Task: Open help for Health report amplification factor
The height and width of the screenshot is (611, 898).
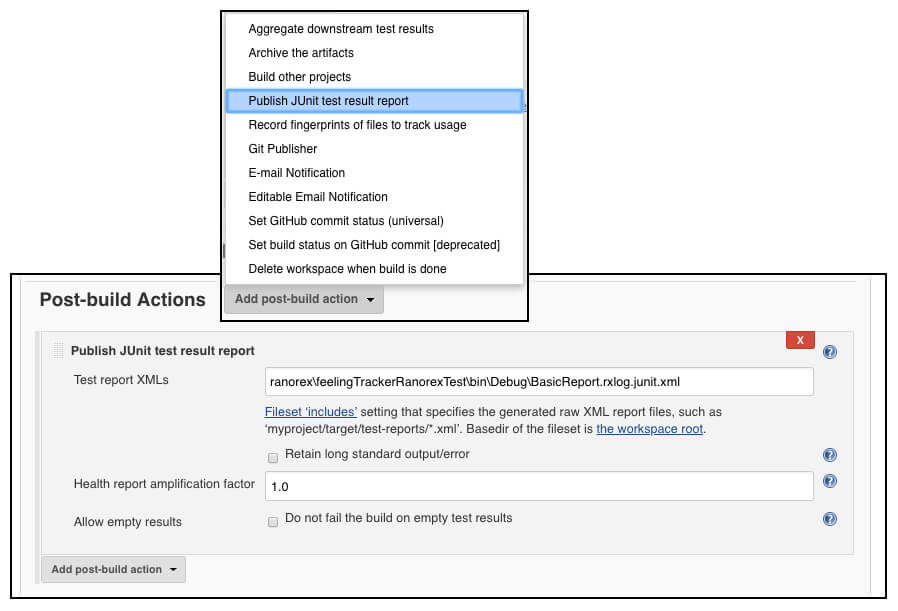Action: point(829,481)
